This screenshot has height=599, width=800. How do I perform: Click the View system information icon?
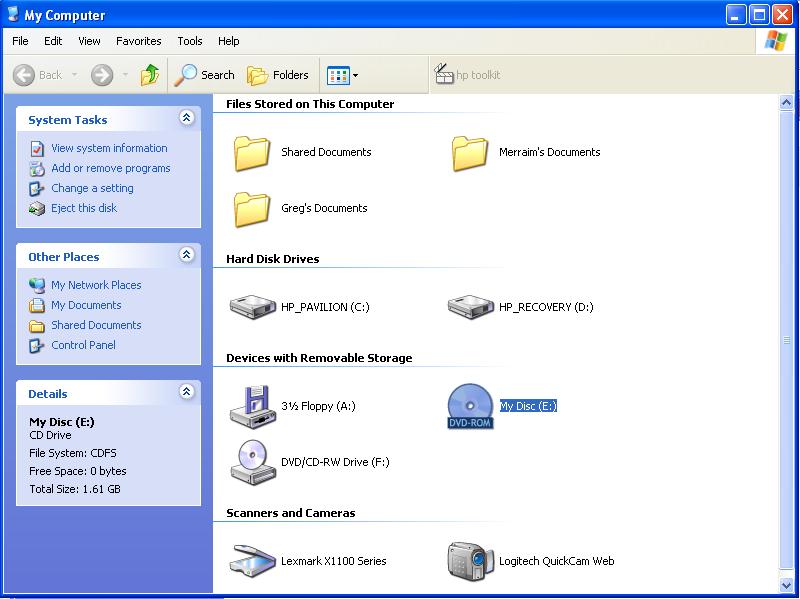coord(37,148)
